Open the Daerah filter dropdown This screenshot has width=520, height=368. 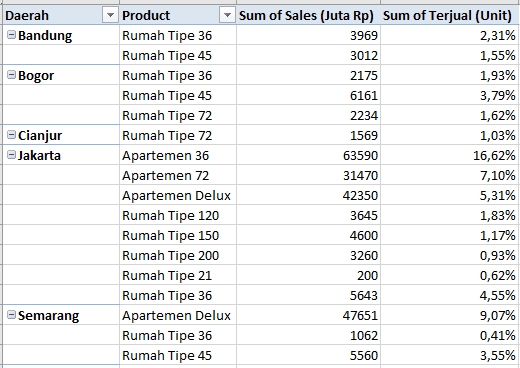click(110, 15)
